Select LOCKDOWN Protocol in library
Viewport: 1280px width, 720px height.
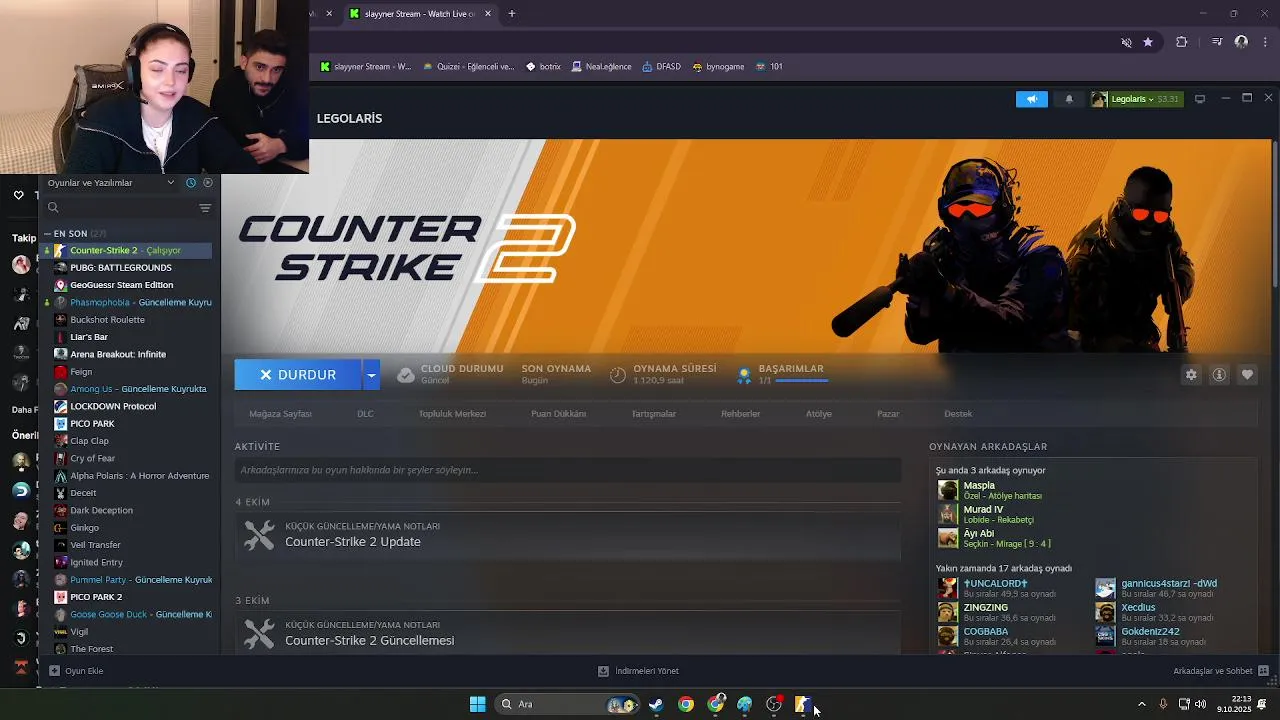pyautogui.click(x=126, y=406)
